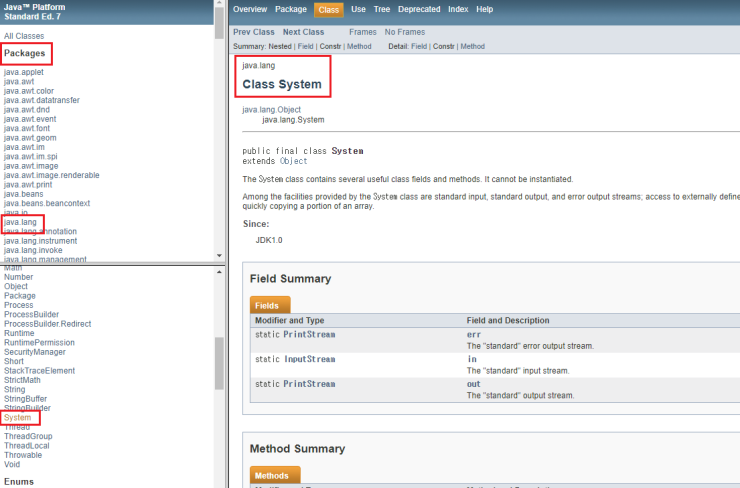740x488 pixels.
Task: Open the RuntimePermission class
Action: [x=39, y=343]
